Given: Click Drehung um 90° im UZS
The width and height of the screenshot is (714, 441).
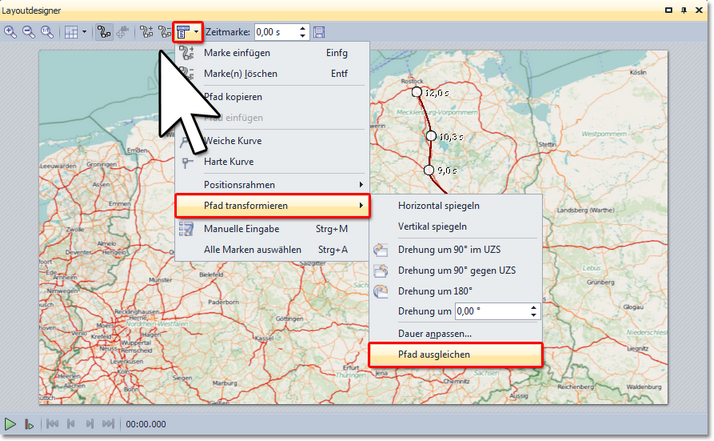Looking at the screenshot, I should 448,249.
